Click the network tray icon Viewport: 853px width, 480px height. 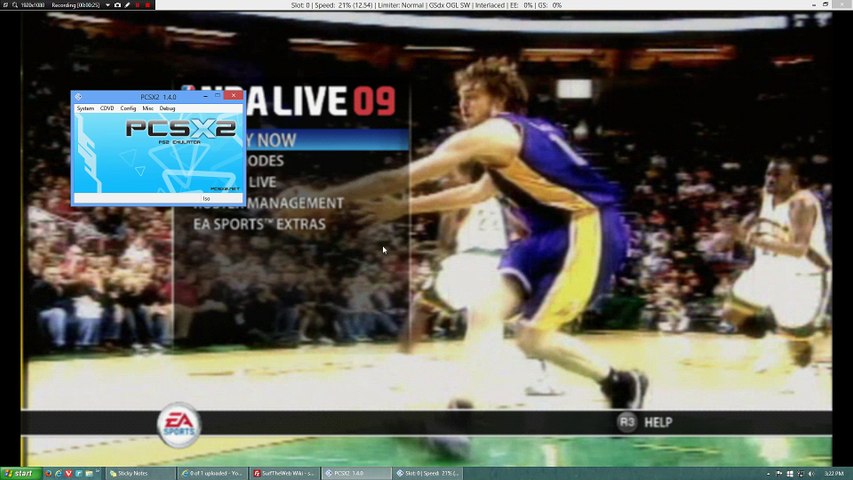click(800, 474)
